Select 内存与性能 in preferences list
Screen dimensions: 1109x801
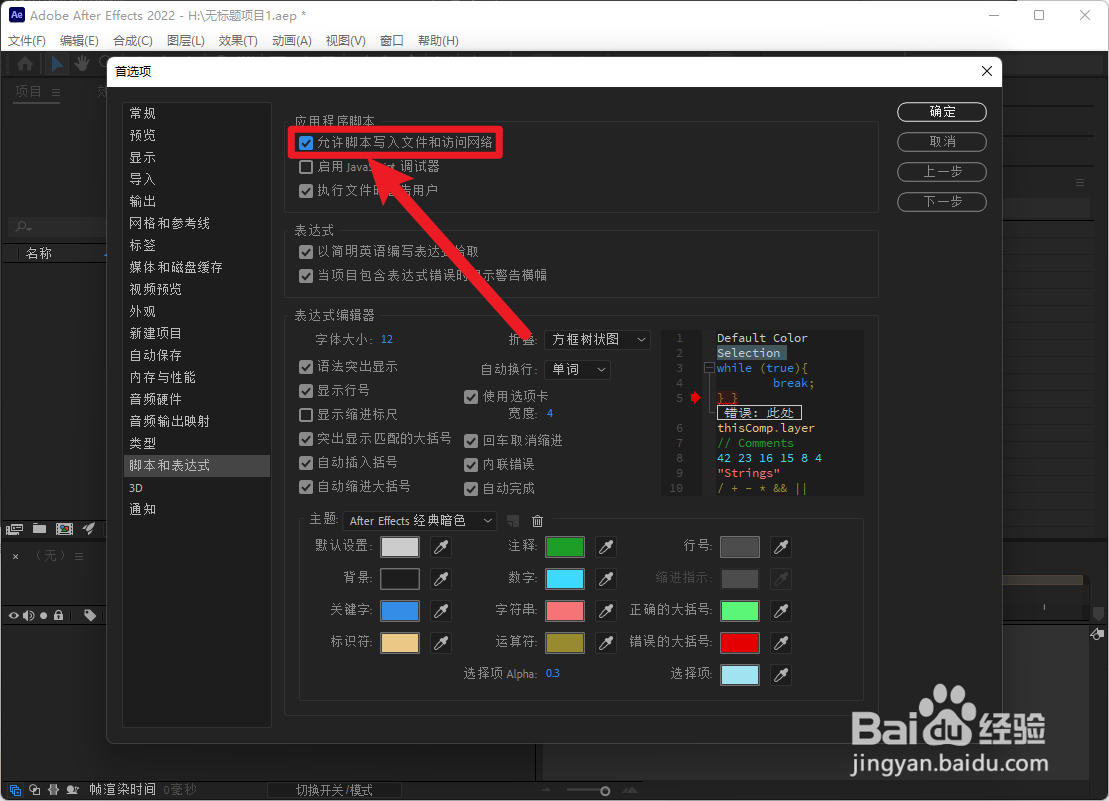[197, 378]
